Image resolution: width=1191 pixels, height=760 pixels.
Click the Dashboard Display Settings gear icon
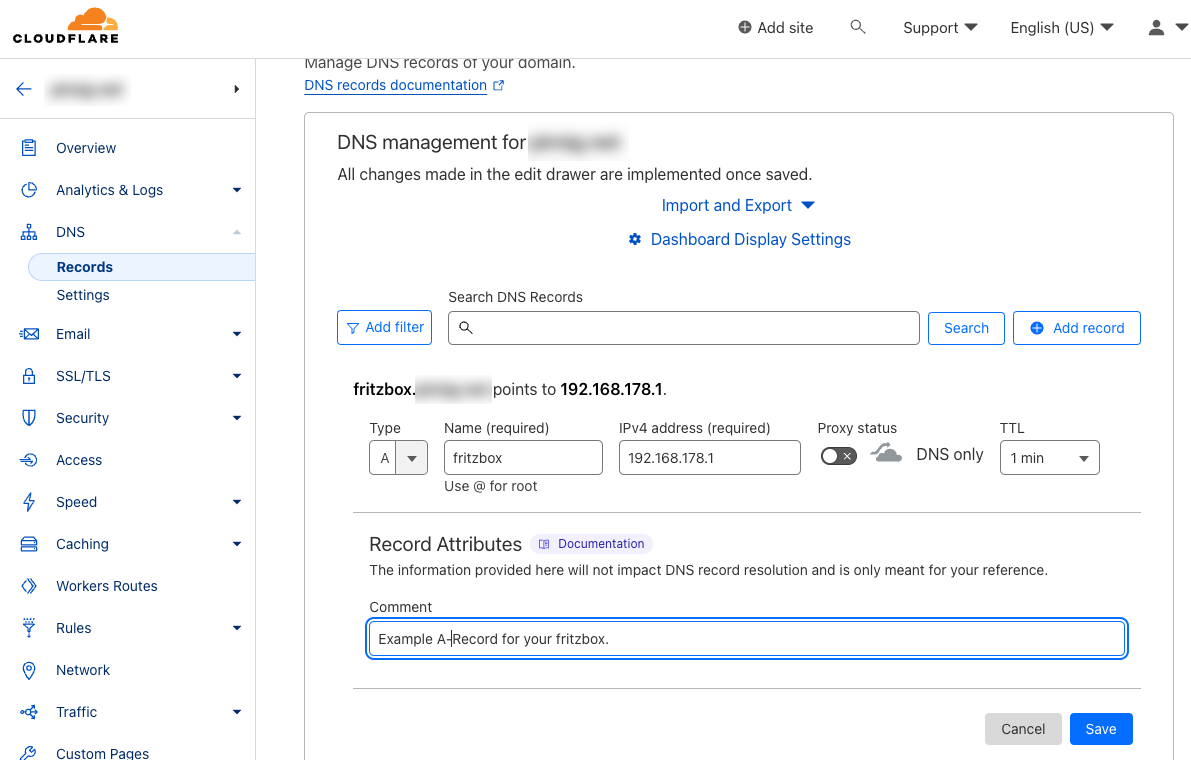pyautogui.click(x=635, y=239)
